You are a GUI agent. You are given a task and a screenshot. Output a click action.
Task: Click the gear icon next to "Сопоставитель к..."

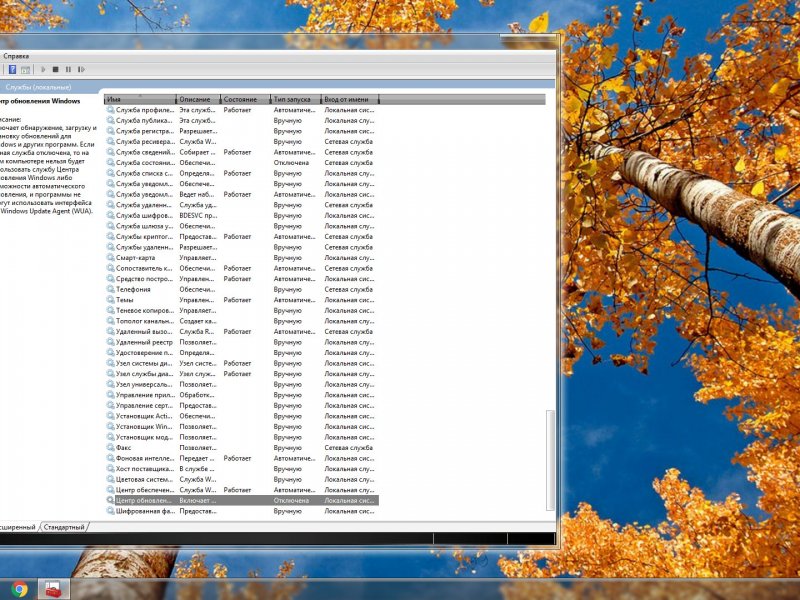pos(110,268)
